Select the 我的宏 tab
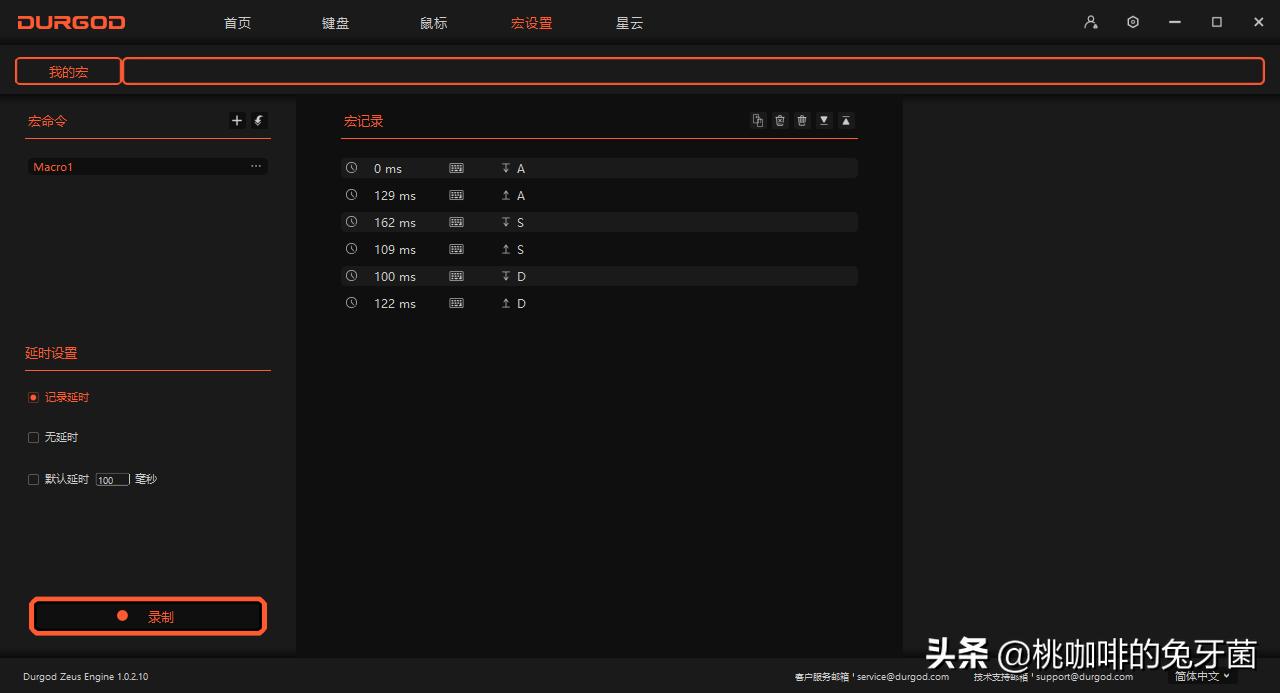The height and width of the screenshot is (693, 1280). pos(68,70)
